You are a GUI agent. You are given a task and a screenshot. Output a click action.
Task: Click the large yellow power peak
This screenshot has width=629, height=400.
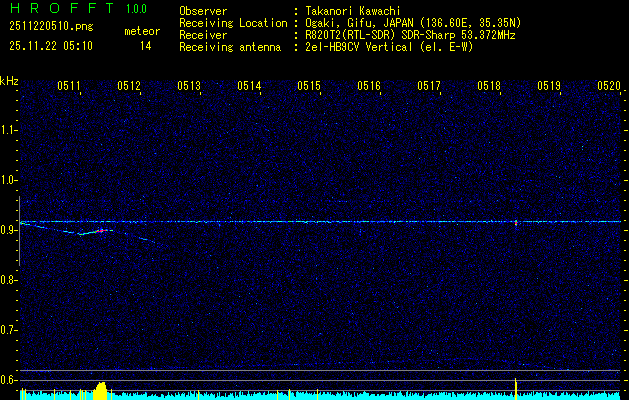(x=99, y=389)
